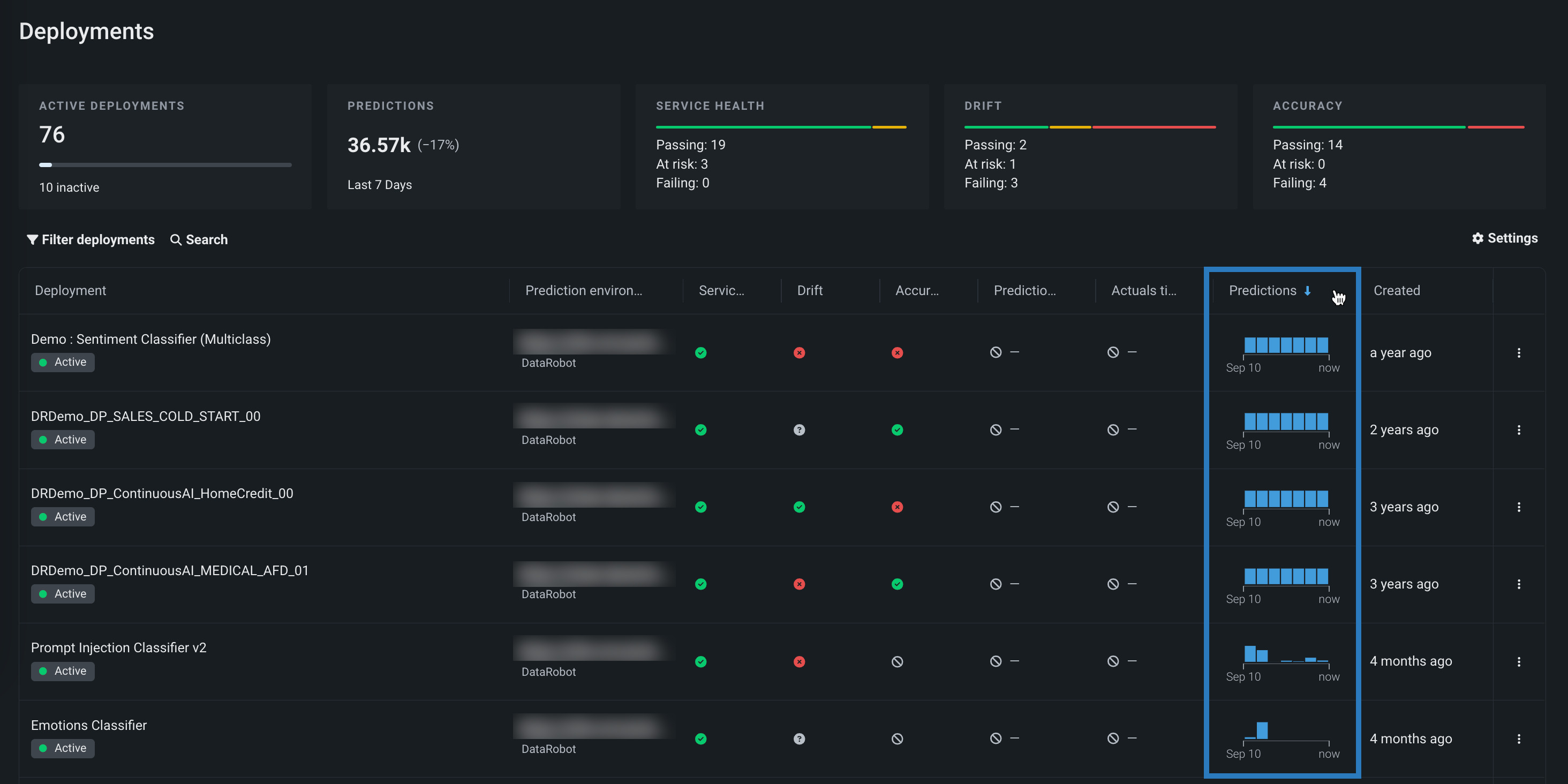Open Emotions Classifier deployment
This screenshot has height=784, width=1568.
[89, 726]
